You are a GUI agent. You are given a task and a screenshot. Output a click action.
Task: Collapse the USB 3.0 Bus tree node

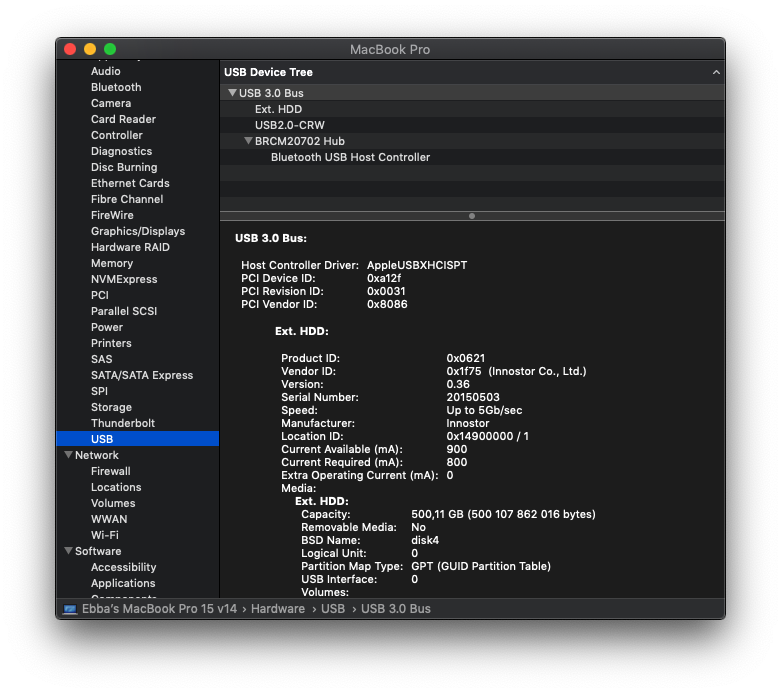[232, 93]
